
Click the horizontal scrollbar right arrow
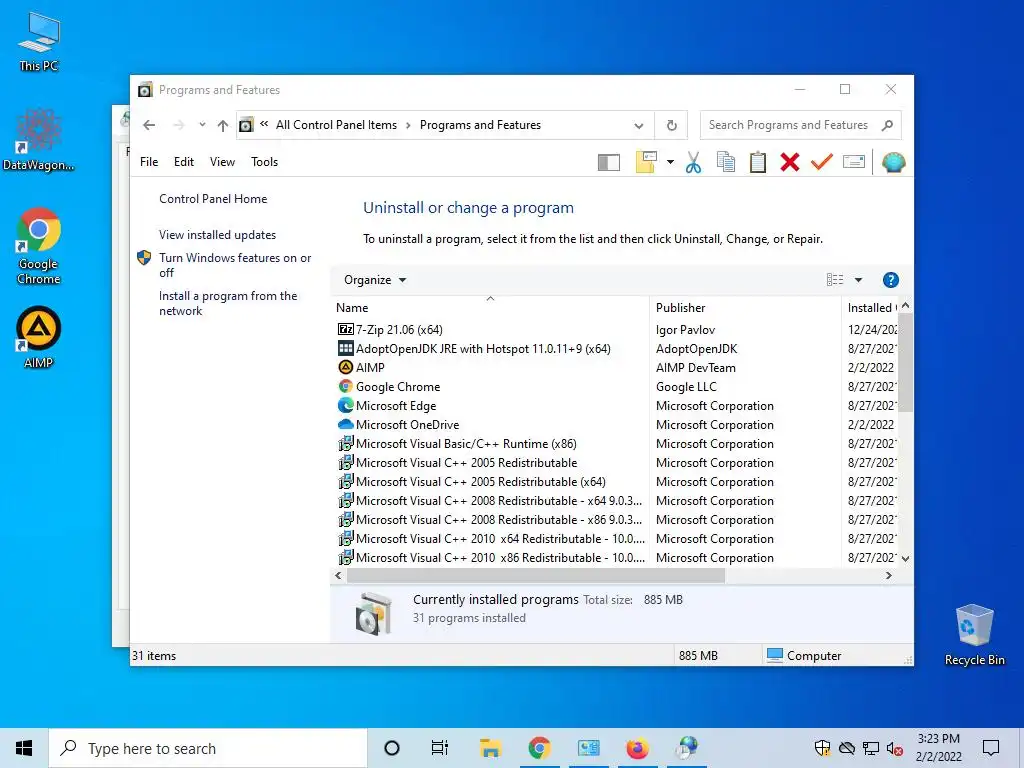click(x=888, y=575)
